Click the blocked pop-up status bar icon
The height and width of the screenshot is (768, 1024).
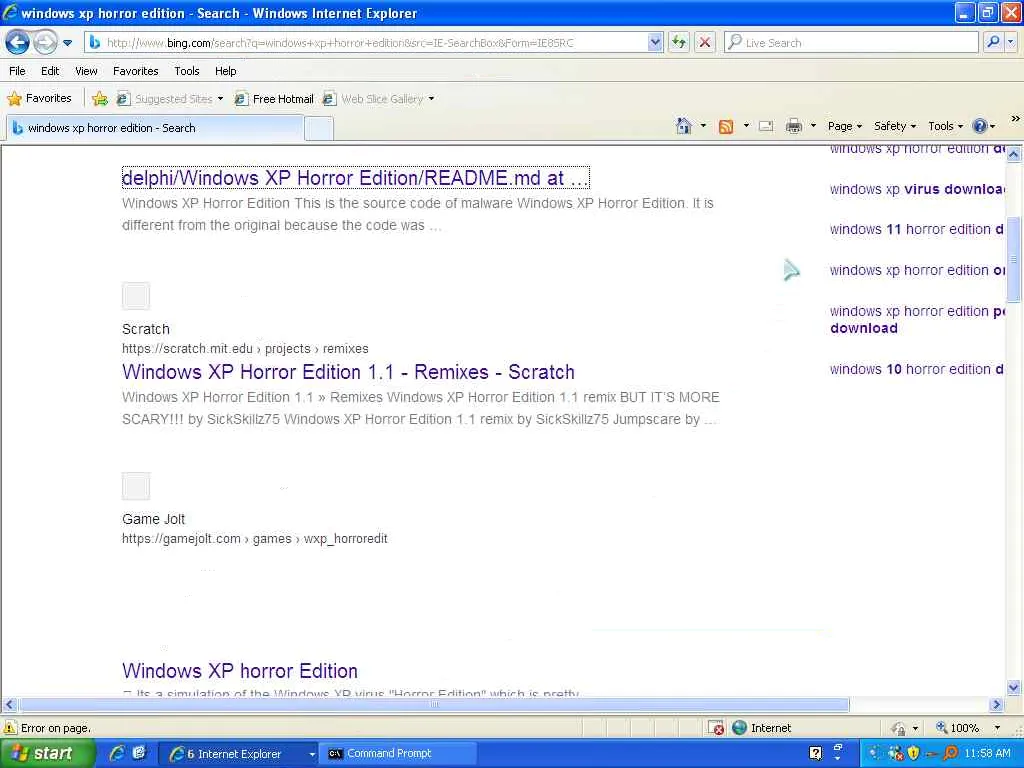[716, 728]
